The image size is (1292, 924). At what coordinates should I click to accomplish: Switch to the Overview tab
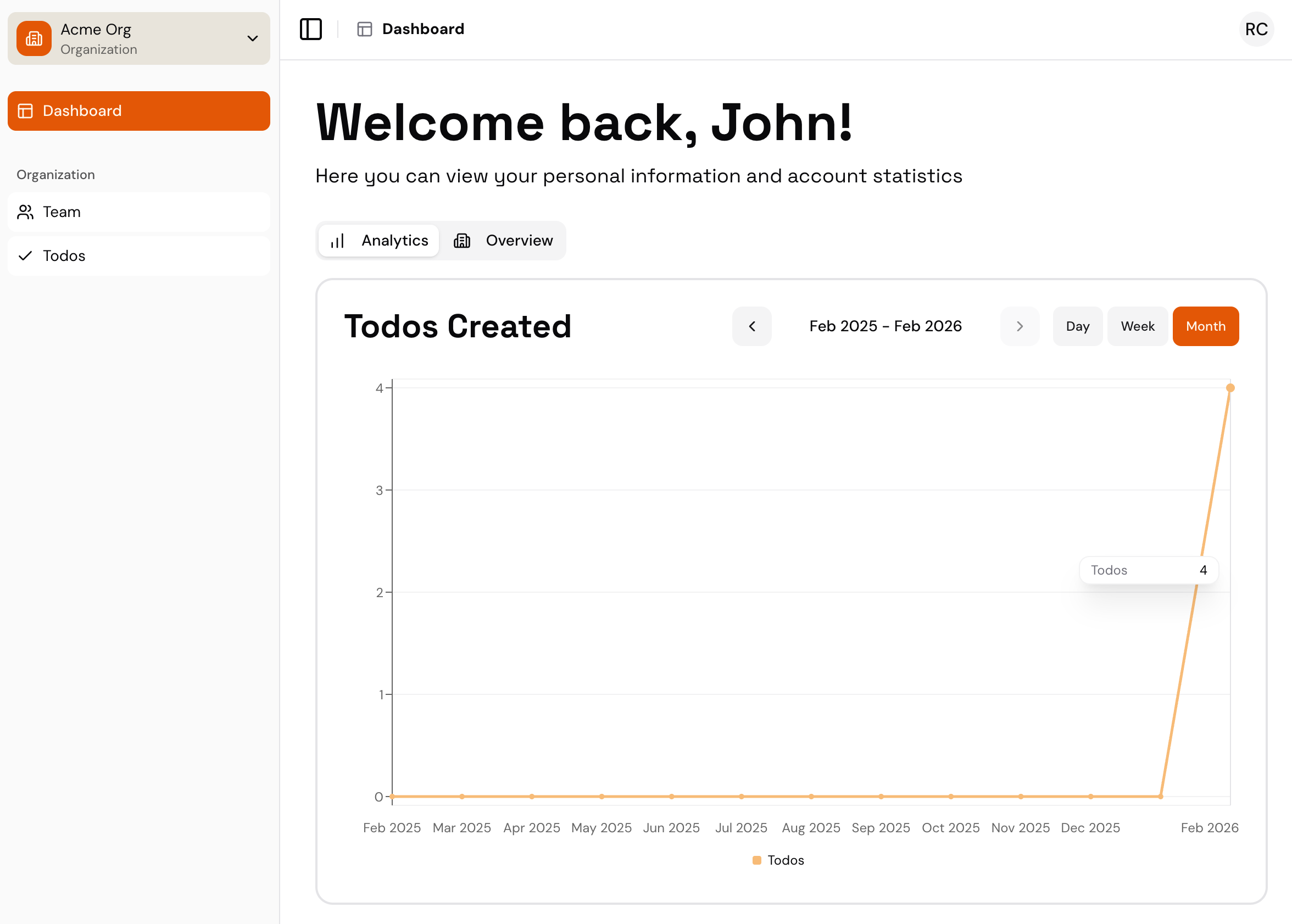pos(503,241)
